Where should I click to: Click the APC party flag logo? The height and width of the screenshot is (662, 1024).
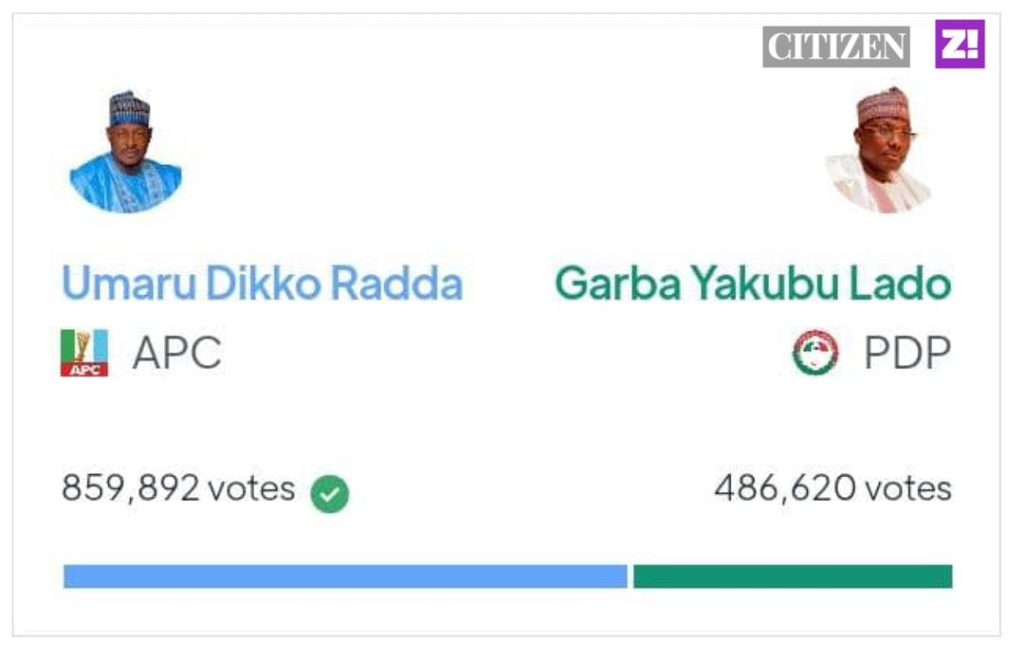pos(84,353)
